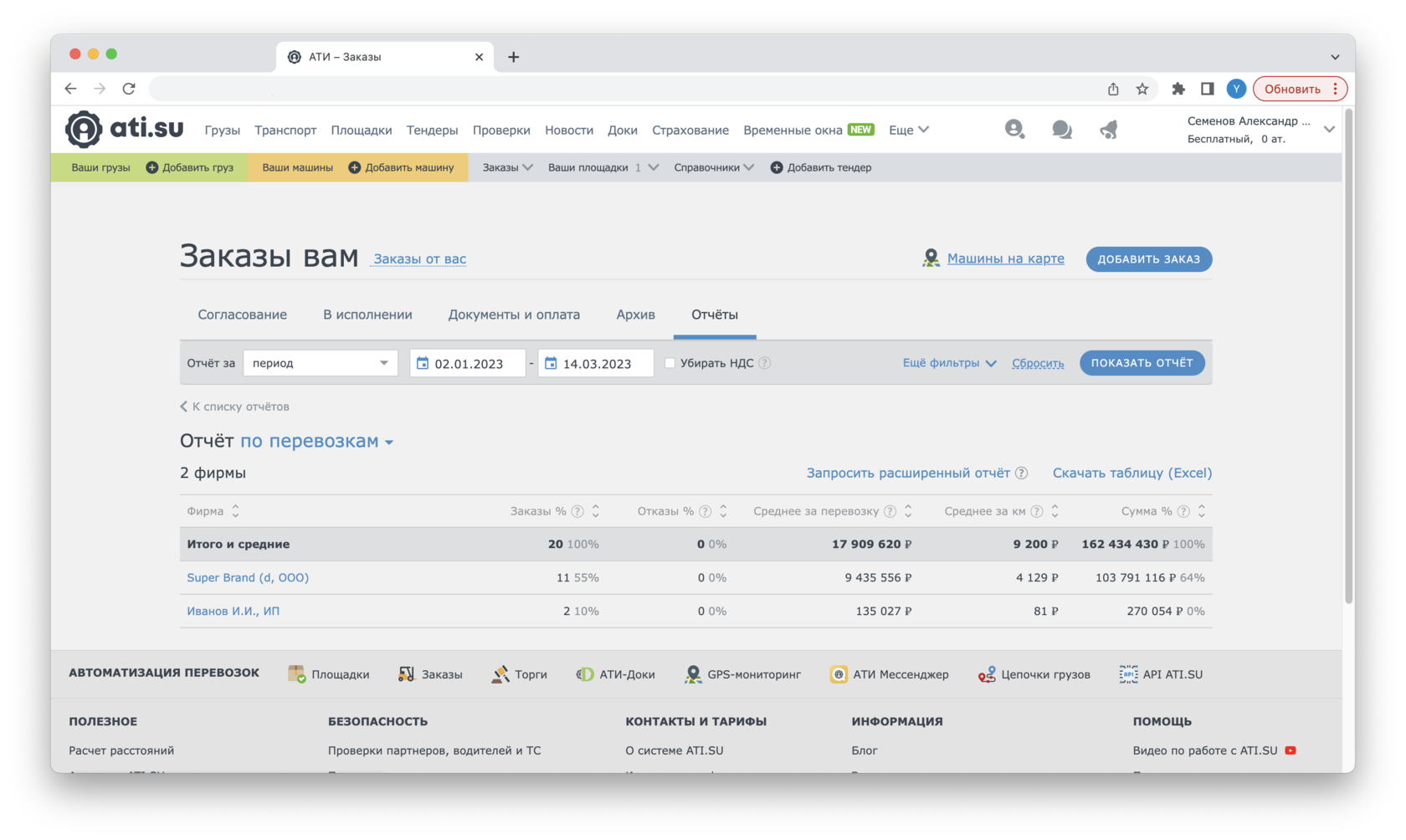The image size is (1406, 840).
Task: Open АТИ Мессенджер footer icon
Action: click(839, 674)
